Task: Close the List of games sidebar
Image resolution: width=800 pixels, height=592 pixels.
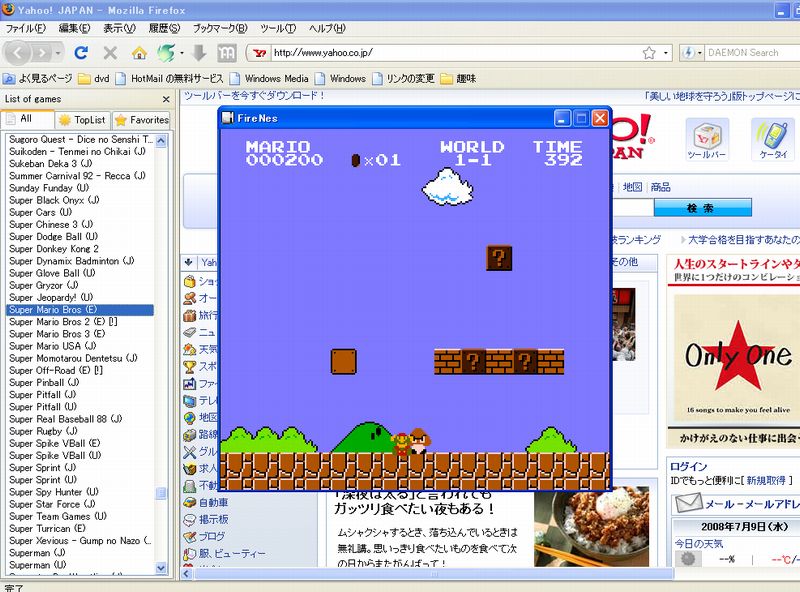Action: point(166,99)
